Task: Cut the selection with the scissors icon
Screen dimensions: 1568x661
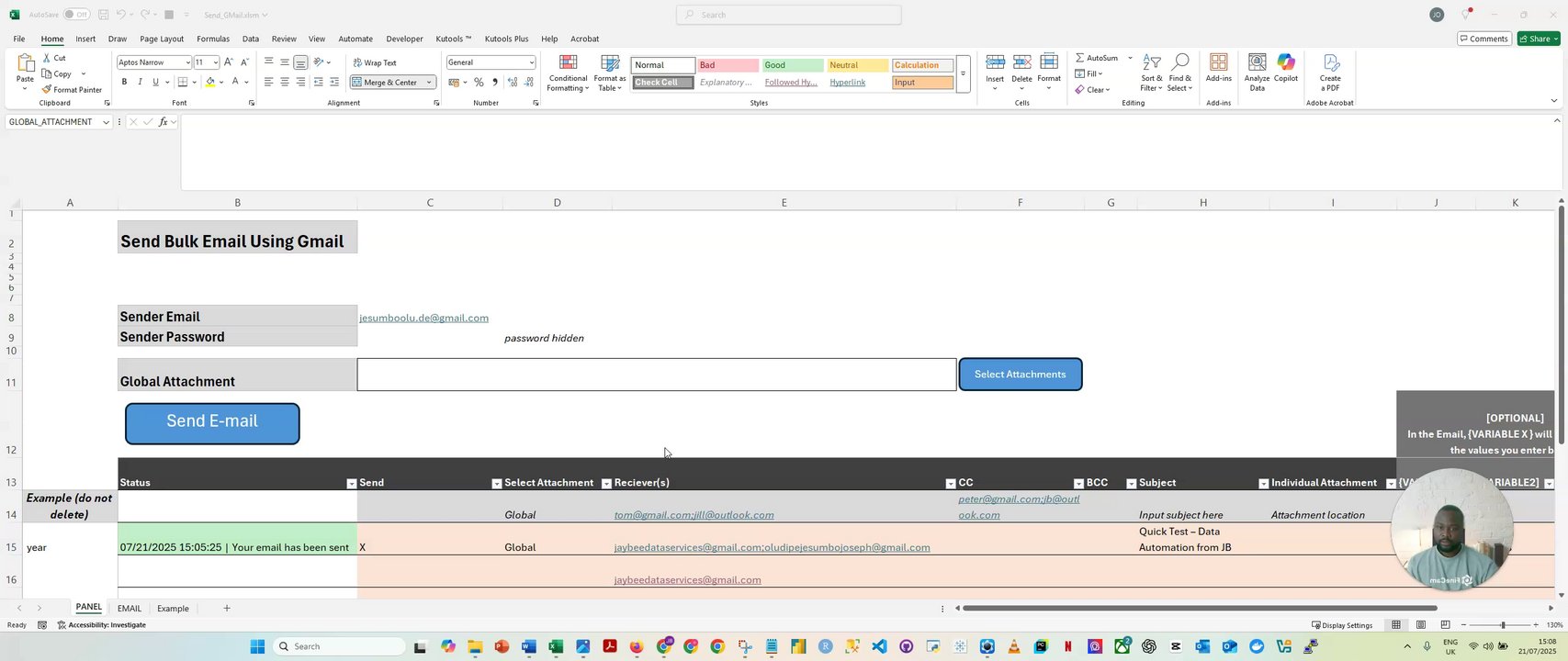Action: coord(47,58)
